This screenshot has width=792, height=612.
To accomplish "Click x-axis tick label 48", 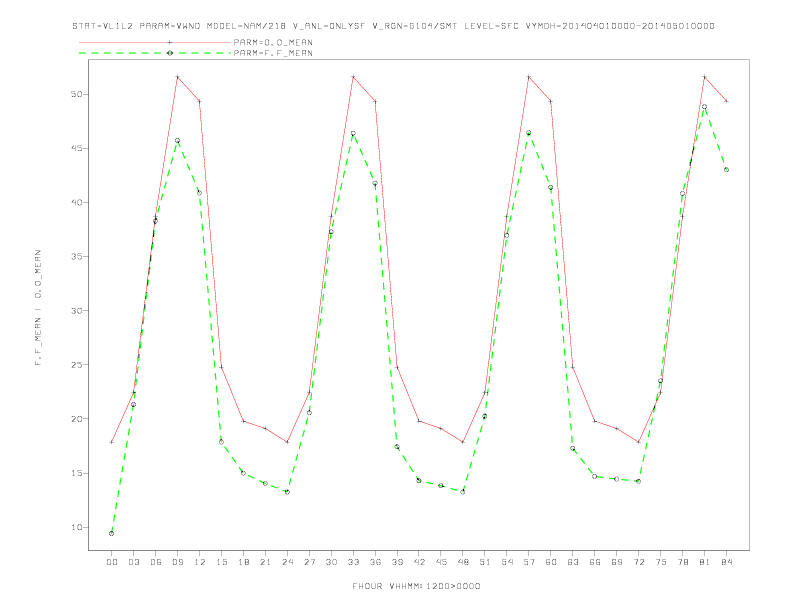I will (463, 562).
